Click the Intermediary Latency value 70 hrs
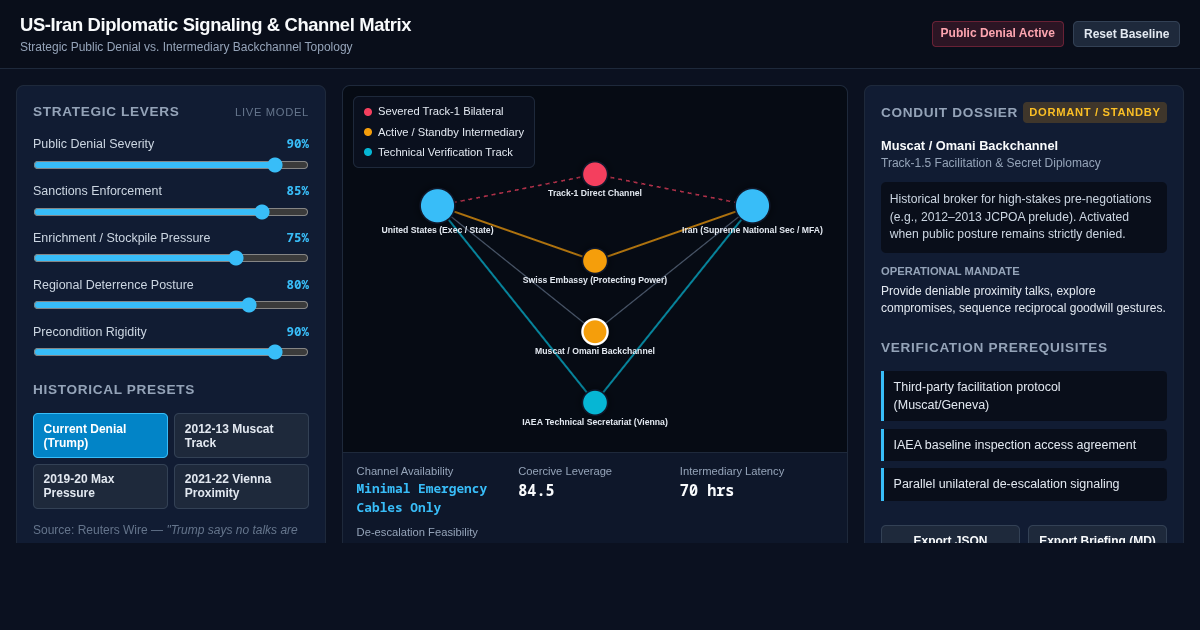Screen dimensions: 1200x630 [x=707, y=491]
